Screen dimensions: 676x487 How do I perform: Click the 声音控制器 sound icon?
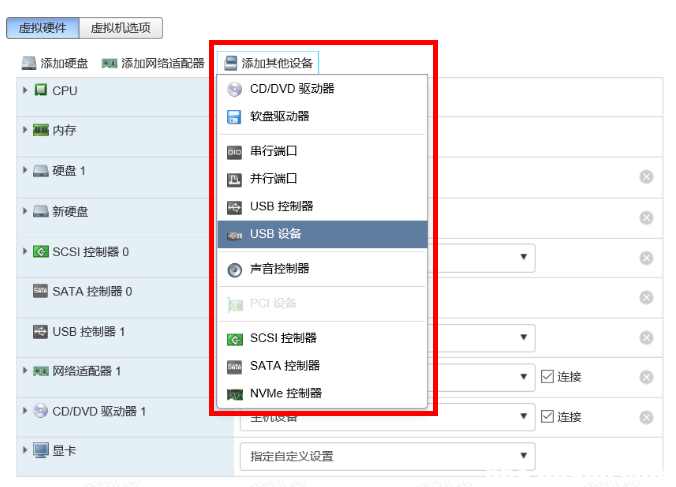tap(235, 269)
